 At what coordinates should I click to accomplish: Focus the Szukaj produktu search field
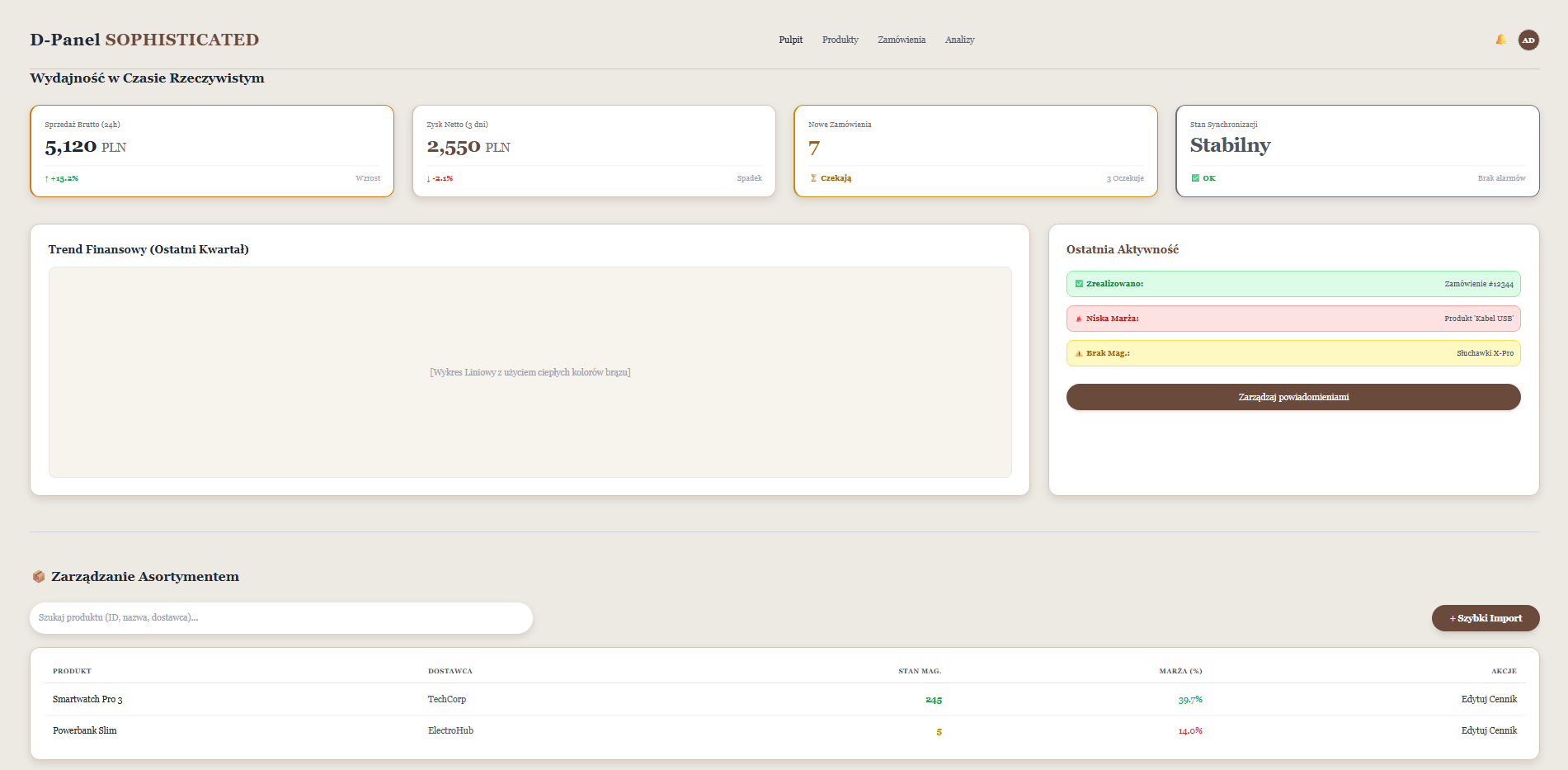(280, 618)
